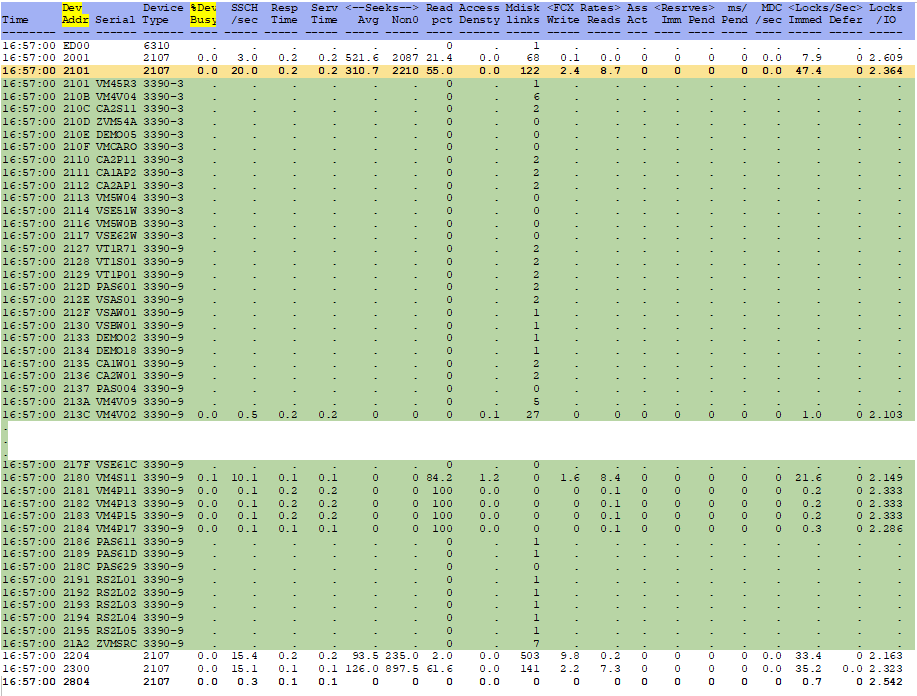Select the highlighted row for device 2101
917x696 pixels.
(x=458, y=71)
